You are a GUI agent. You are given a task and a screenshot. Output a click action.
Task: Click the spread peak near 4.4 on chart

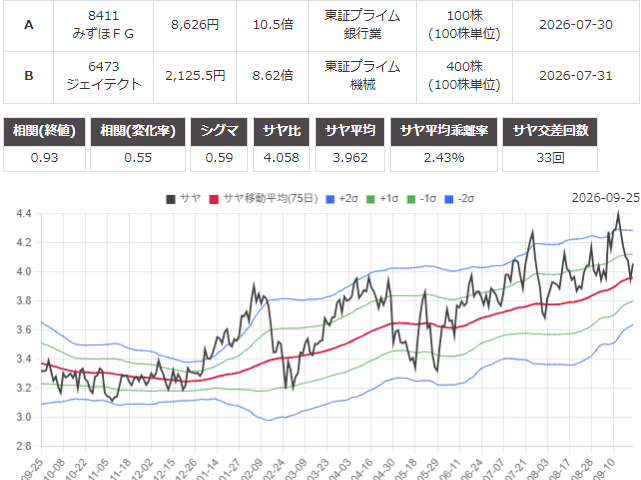(618, 213)
